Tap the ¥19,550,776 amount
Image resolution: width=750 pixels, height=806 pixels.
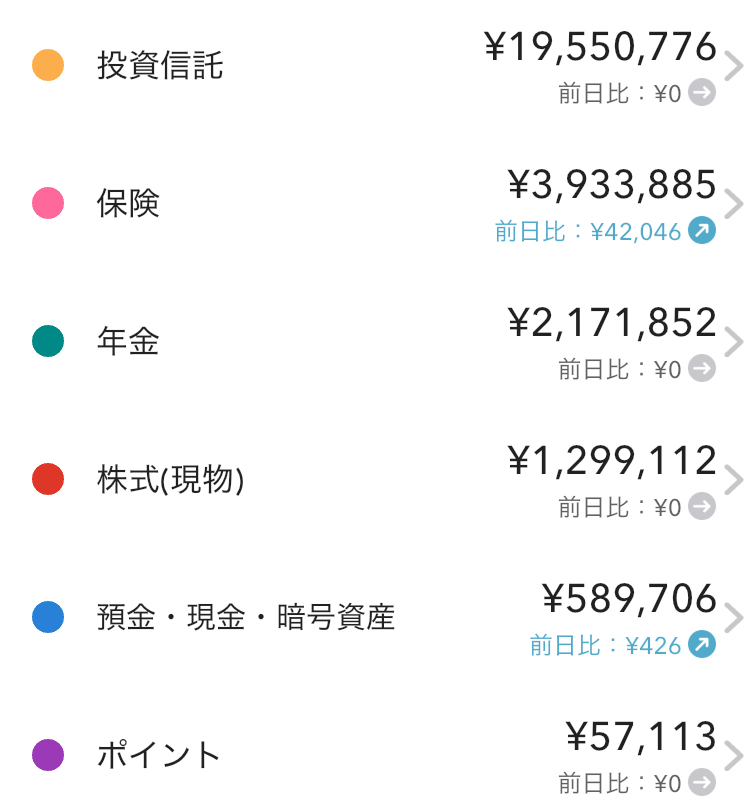coord(601,47)
